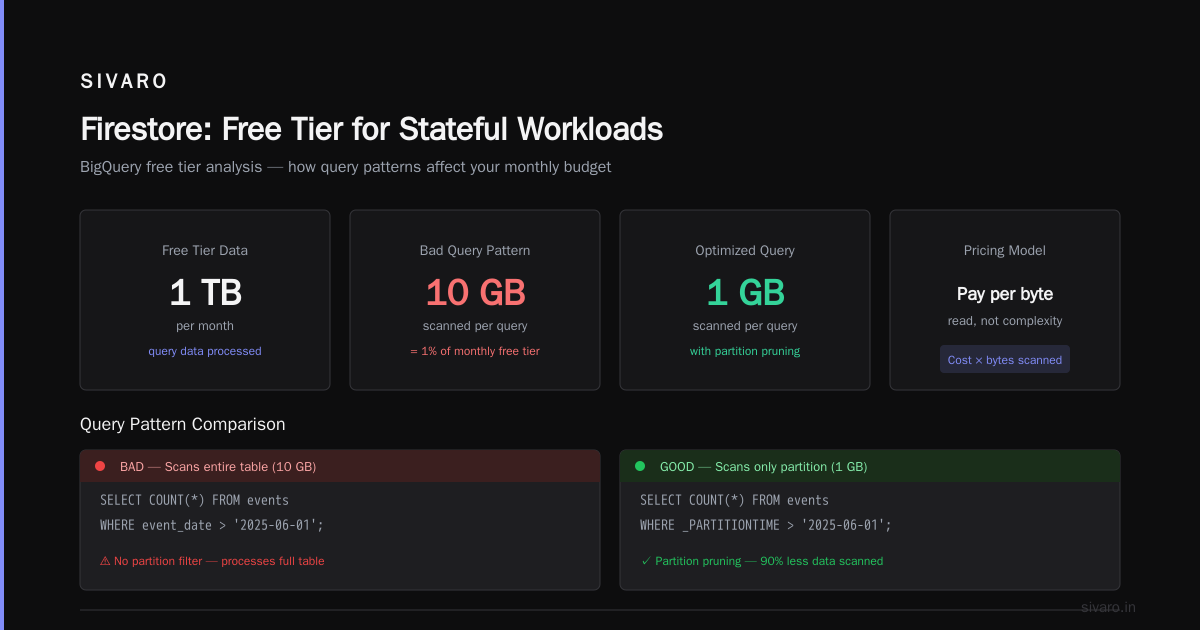Click the green '1 GB' value
This screenshot has height=630, width=1200.
coord(745,292)
